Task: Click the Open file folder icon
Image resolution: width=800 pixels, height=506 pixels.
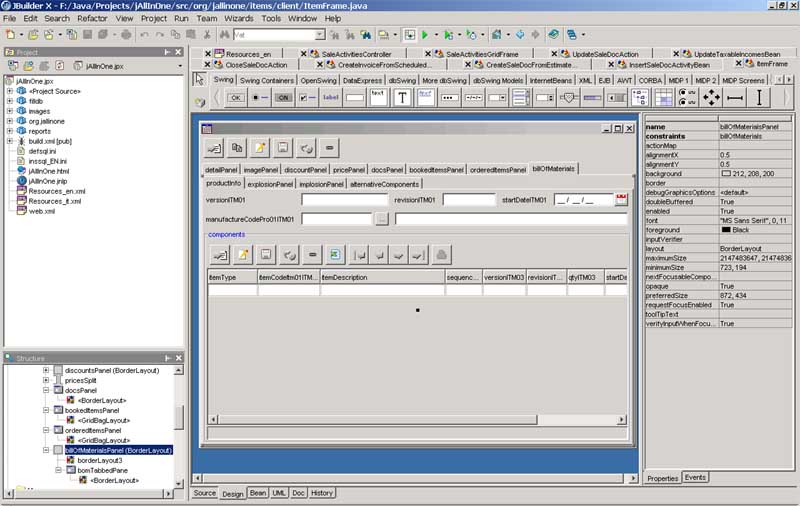Action: [x=33, y=35]
